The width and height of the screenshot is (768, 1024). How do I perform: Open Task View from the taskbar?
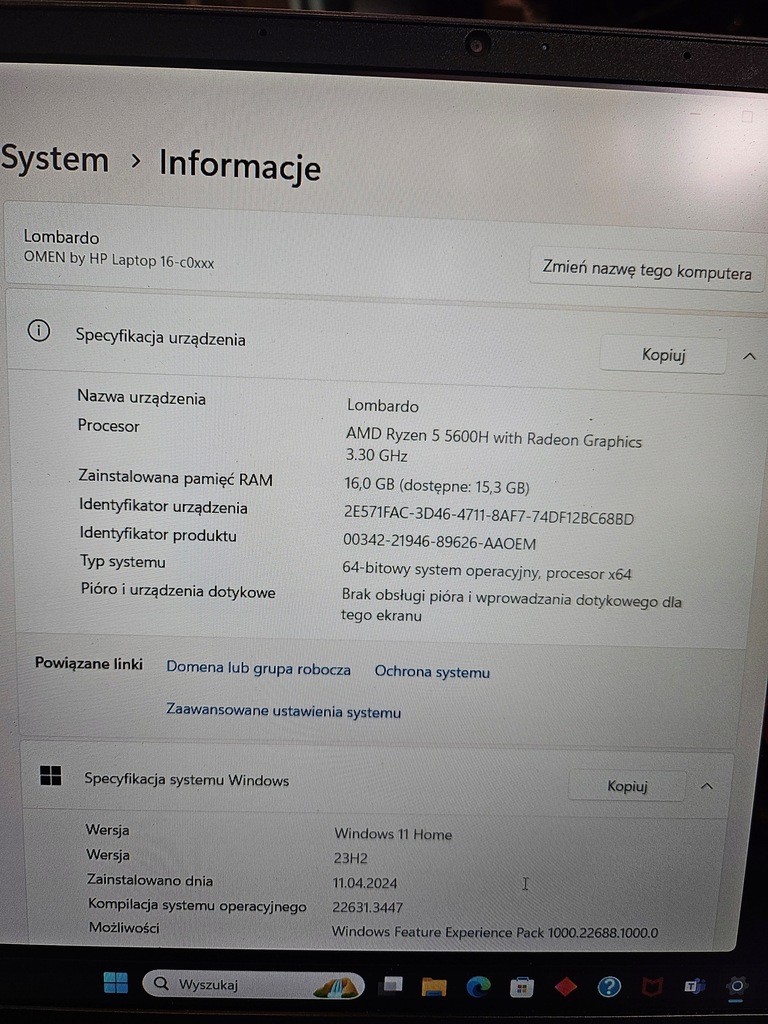pyautogui.click(x=392, y=984)
